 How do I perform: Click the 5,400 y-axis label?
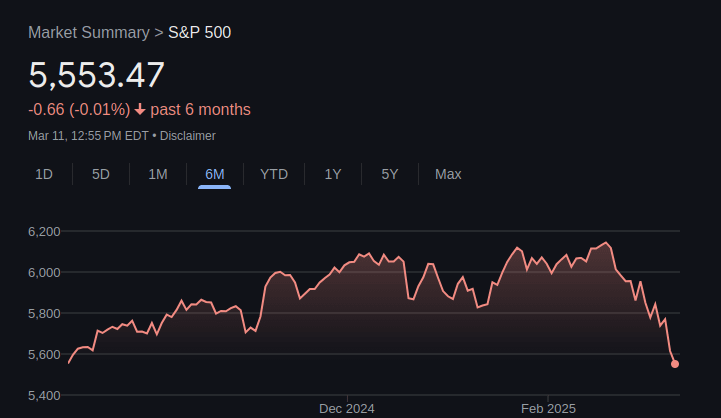(44, 395)
